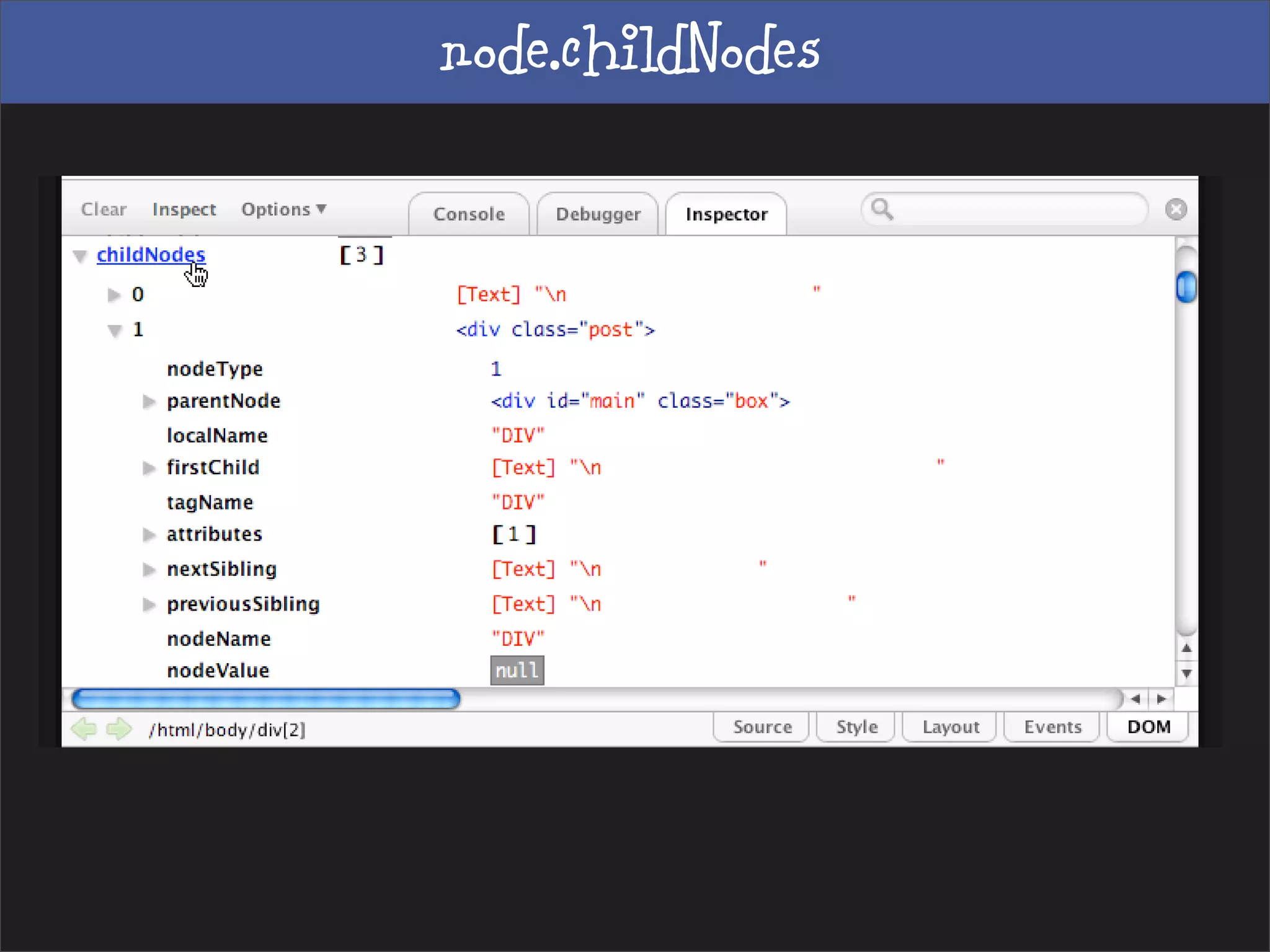
Task: Click the previousSibling [Text] value
Action: coord(674,604)
